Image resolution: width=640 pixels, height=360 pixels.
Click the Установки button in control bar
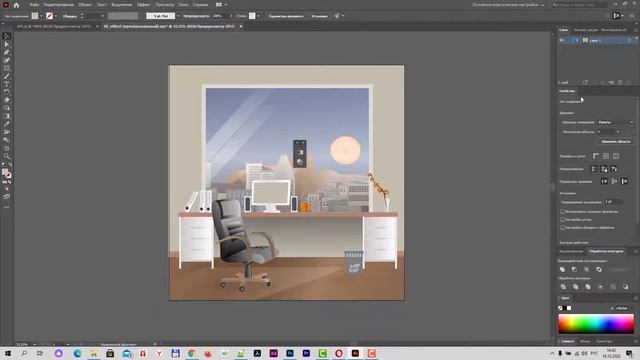point(319,16)
